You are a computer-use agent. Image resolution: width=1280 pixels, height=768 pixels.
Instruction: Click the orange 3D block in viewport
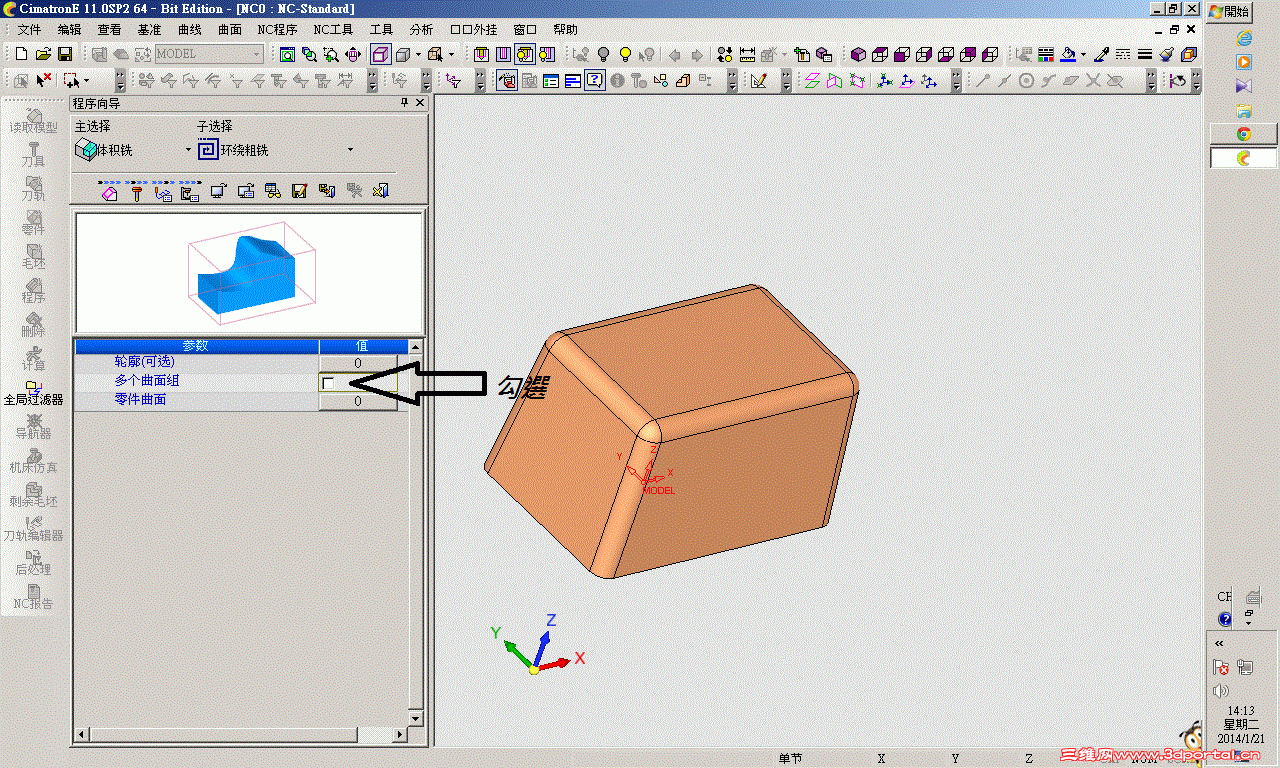click(672, 430)
